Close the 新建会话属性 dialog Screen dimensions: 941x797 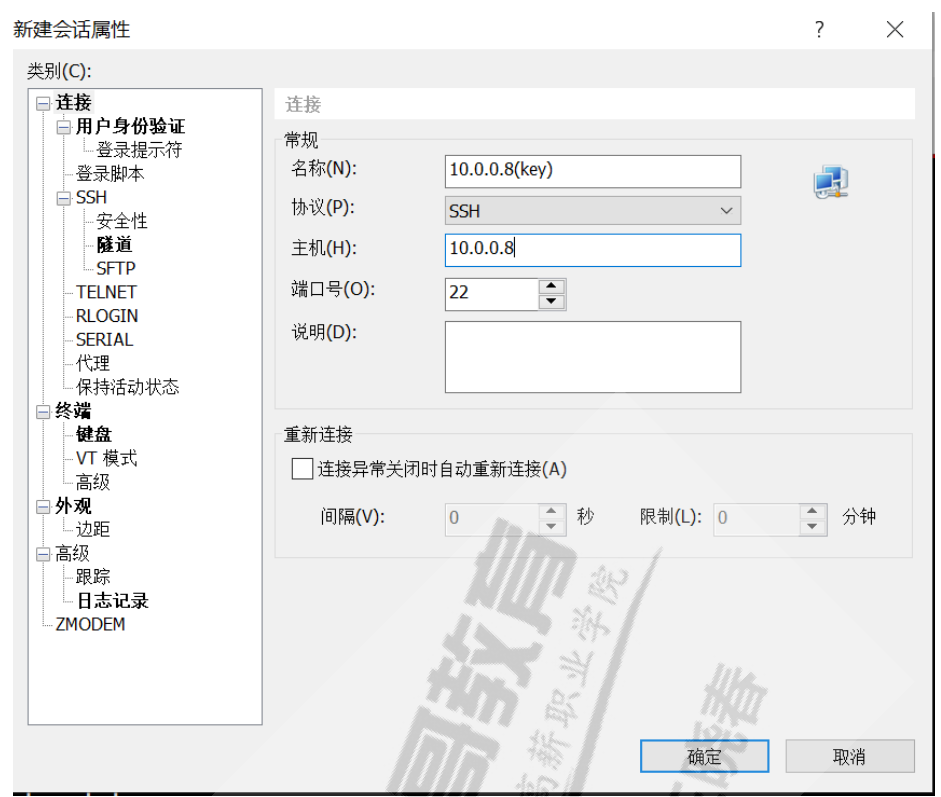895,29
